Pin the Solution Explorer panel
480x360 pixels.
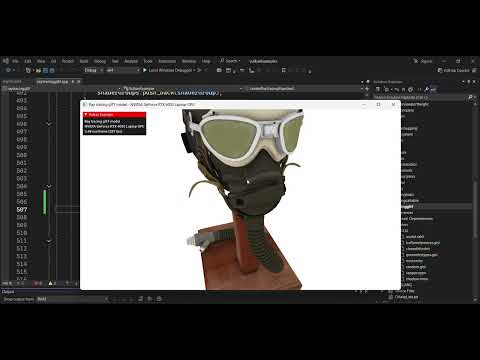click(x=469, y=82)
